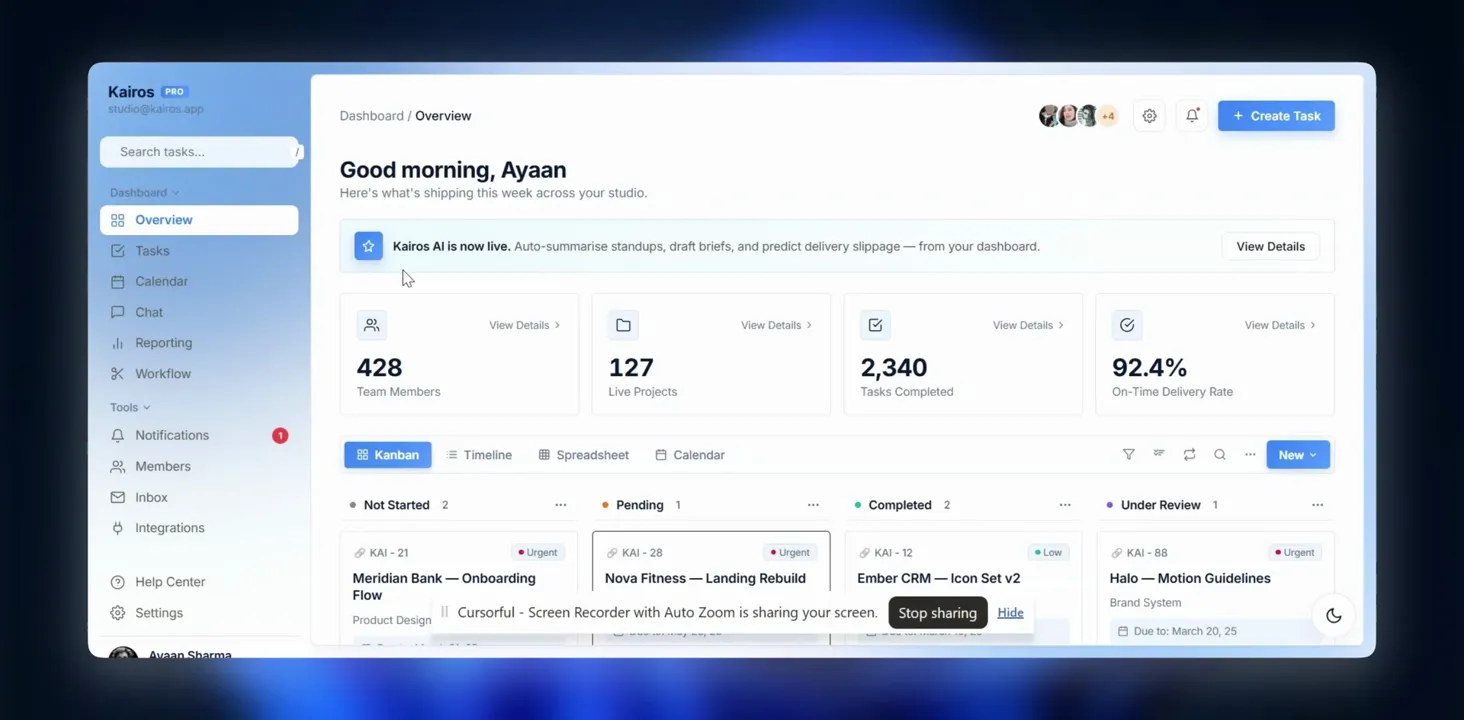Click the red notification count badge in the sidebar

point(280,436)
